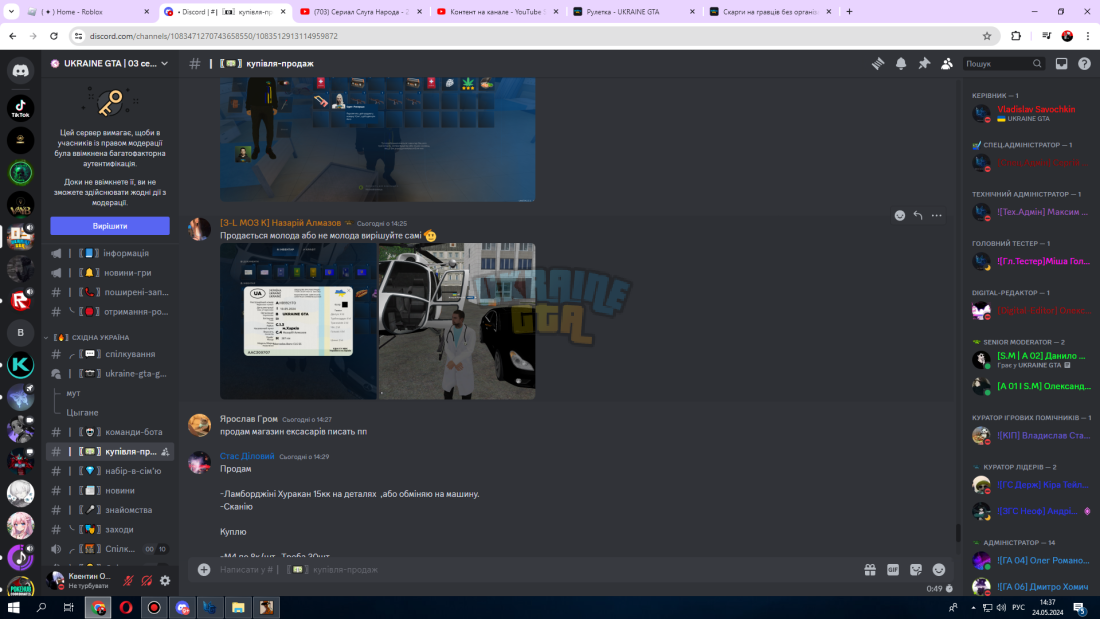Switch to Сериал Слуга Народа YouTube tab
This screenshot has width=1100, height=619.
361,12
